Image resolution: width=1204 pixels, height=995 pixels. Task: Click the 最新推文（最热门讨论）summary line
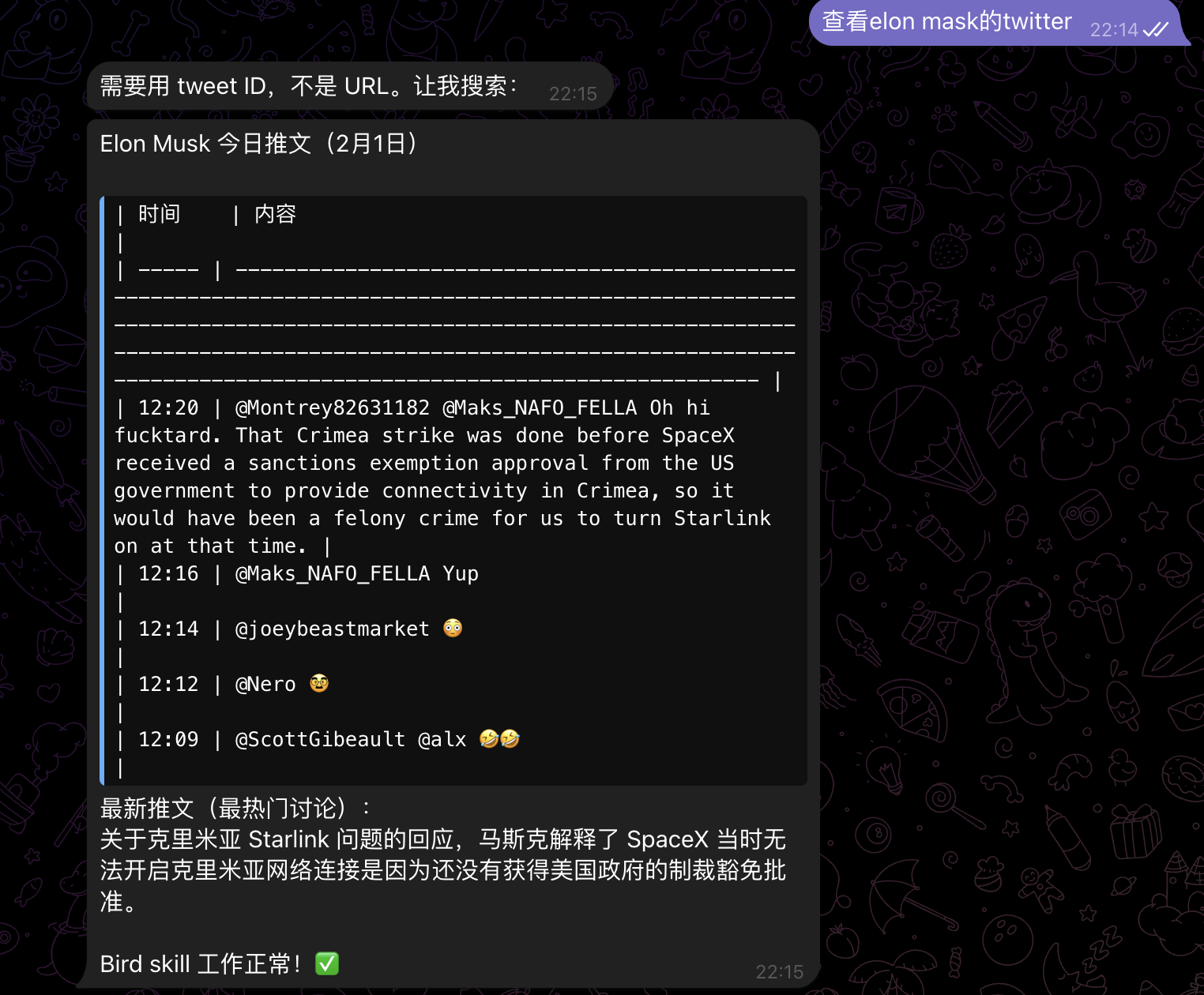click(x=235, y=808)
